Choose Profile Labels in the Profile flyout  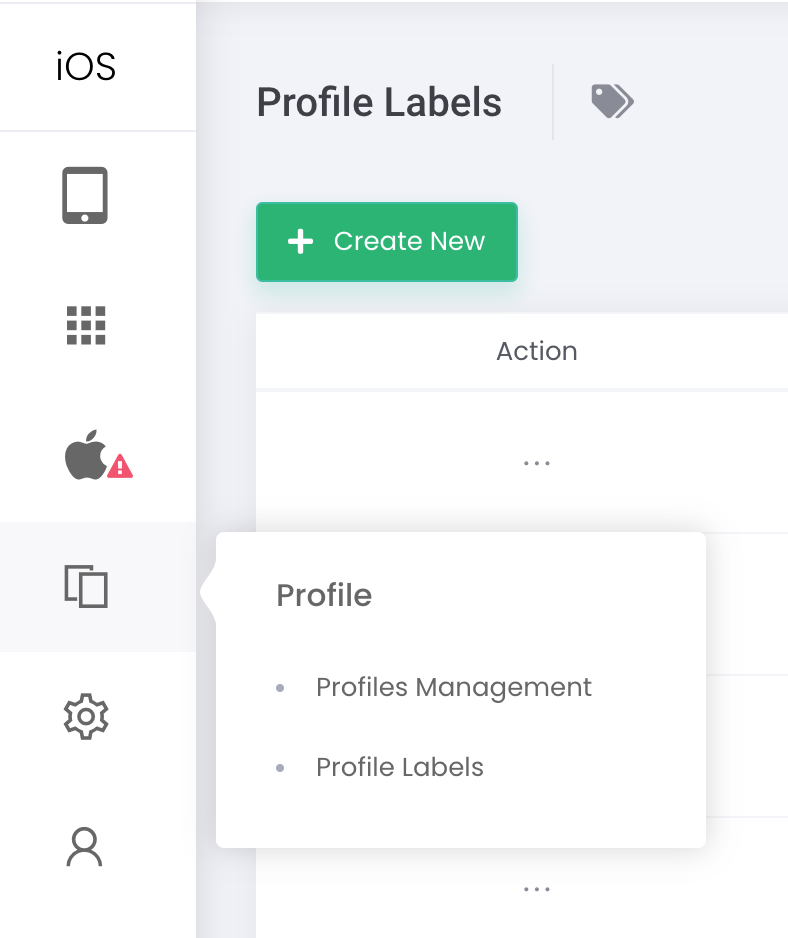click(400, 768)
